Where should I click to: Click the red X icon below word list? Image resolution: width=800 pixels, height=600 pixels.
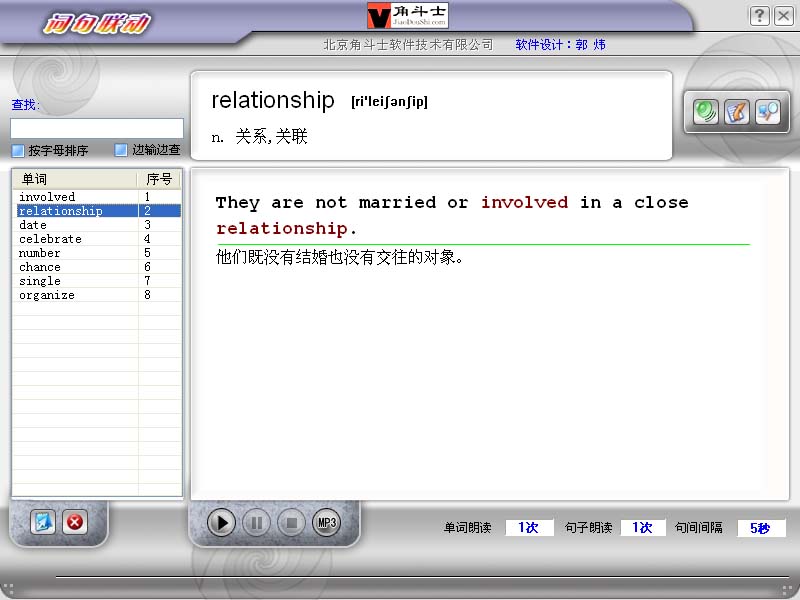tap(75, 522)
